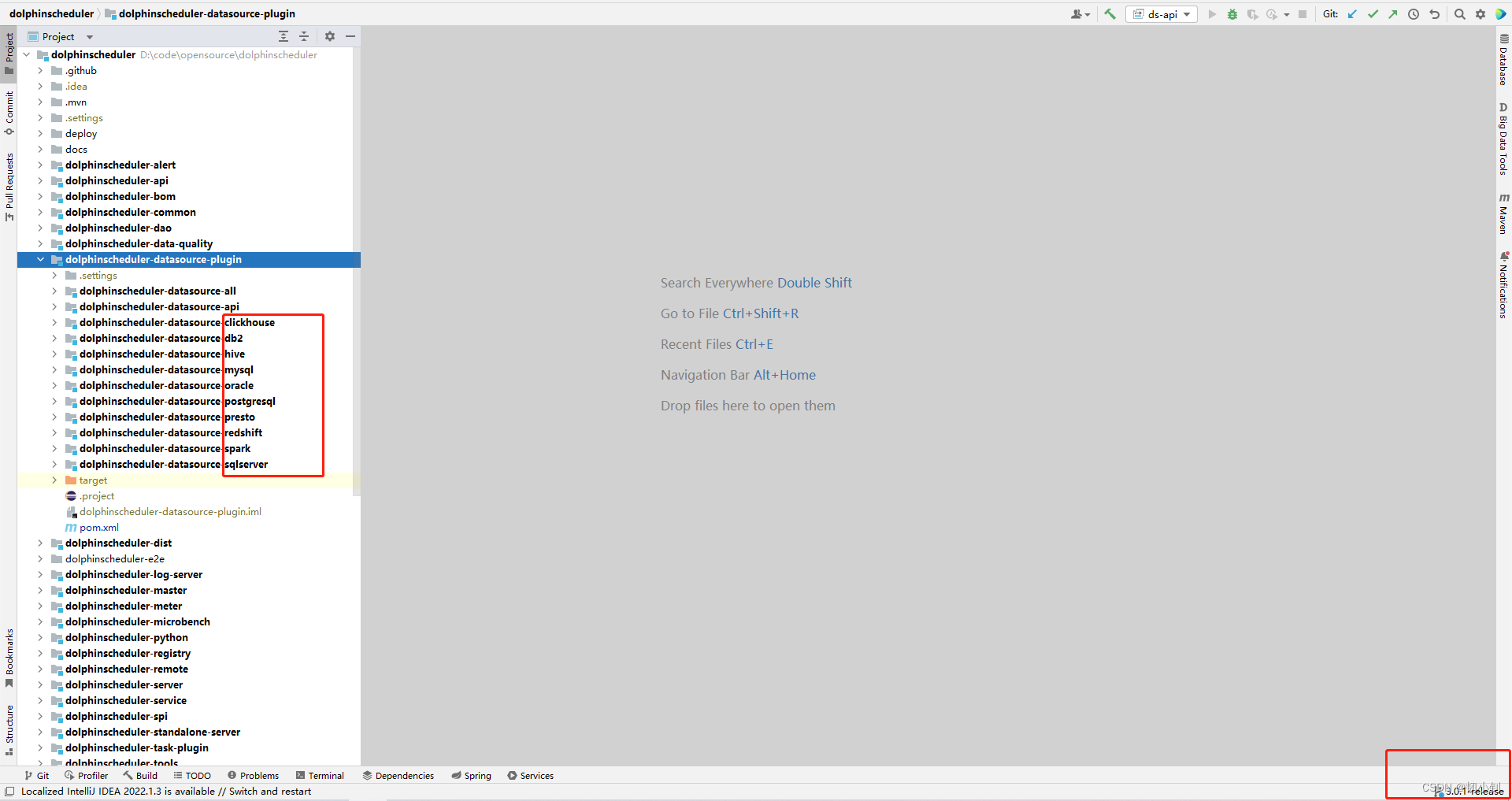Click the green Debug bug icon
This screenshot has width=1512, height=801.
tap(1232, 14)
